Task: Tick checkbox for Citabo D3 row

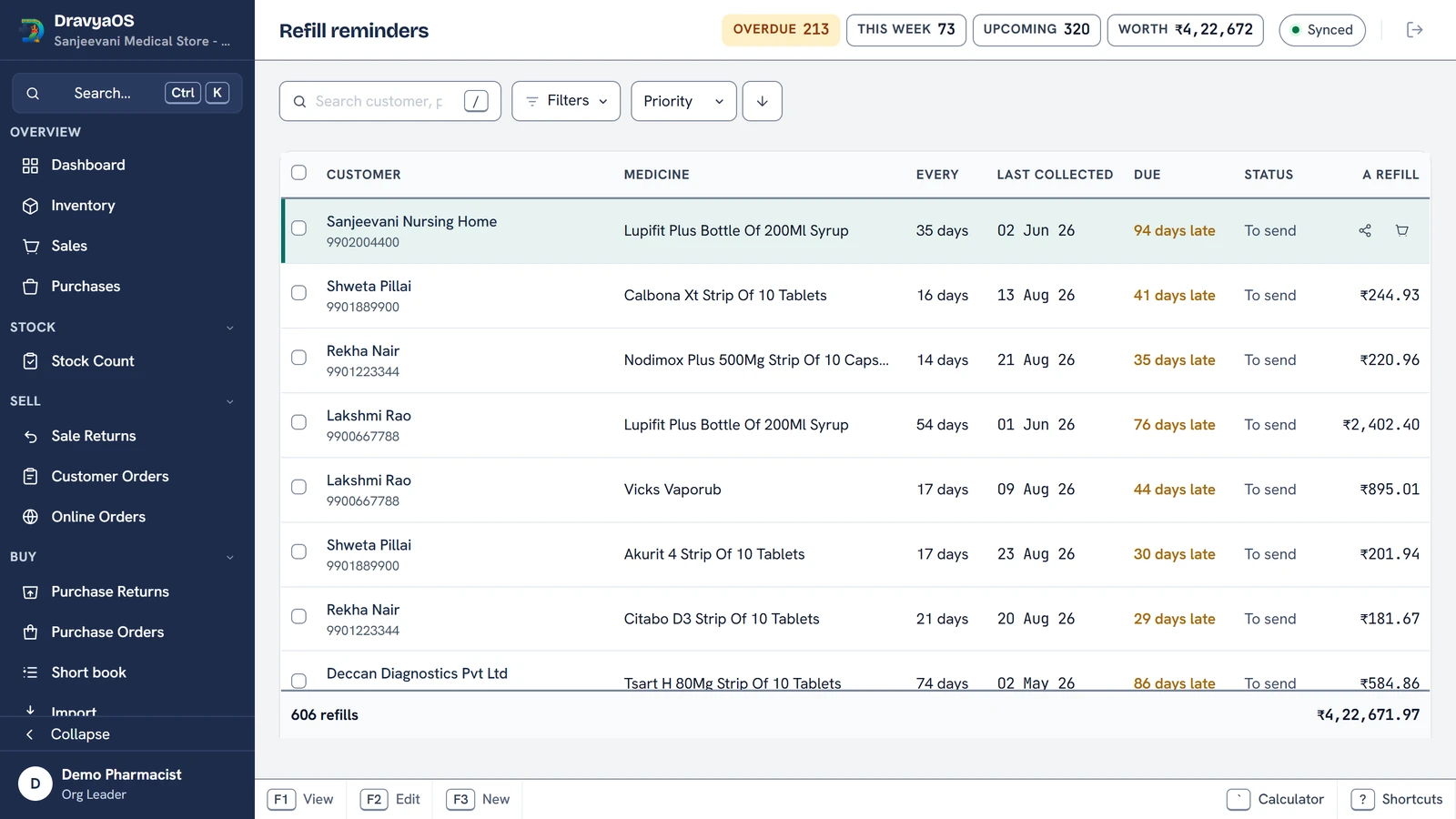Action: point(298,616)
